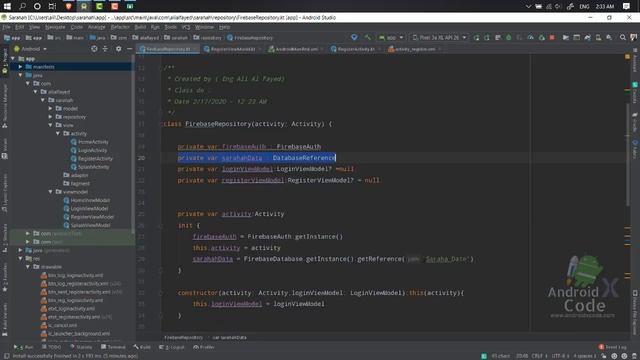The width and height of the screenshot is (640, 360).
Task: Click the FirebaseRepository breadcrumb in the navigation bar
Action: pos(250,38)
